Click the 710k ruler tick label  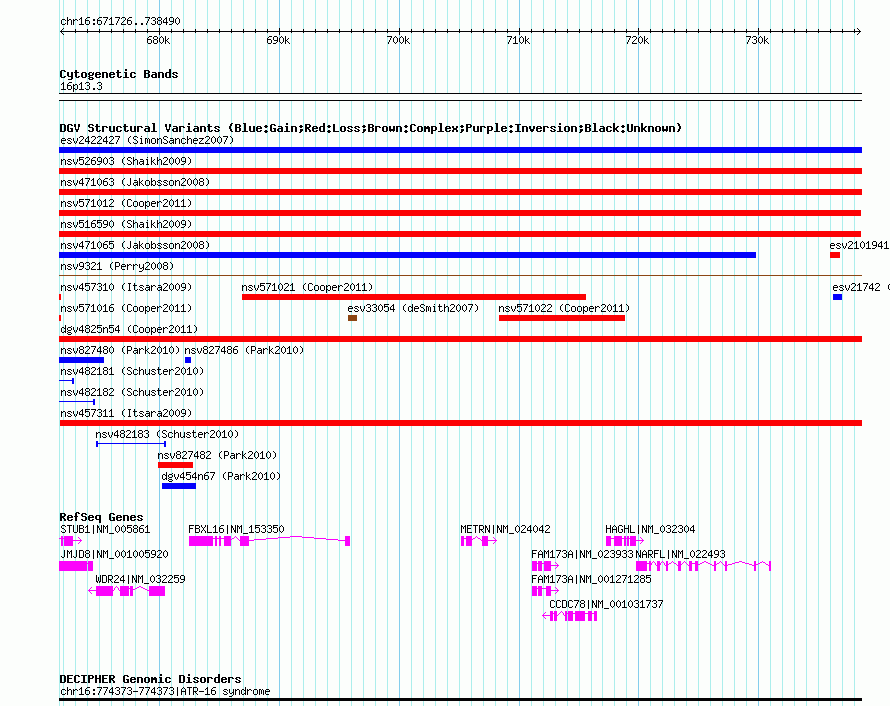pyautogui.click(x=518, y=40)
